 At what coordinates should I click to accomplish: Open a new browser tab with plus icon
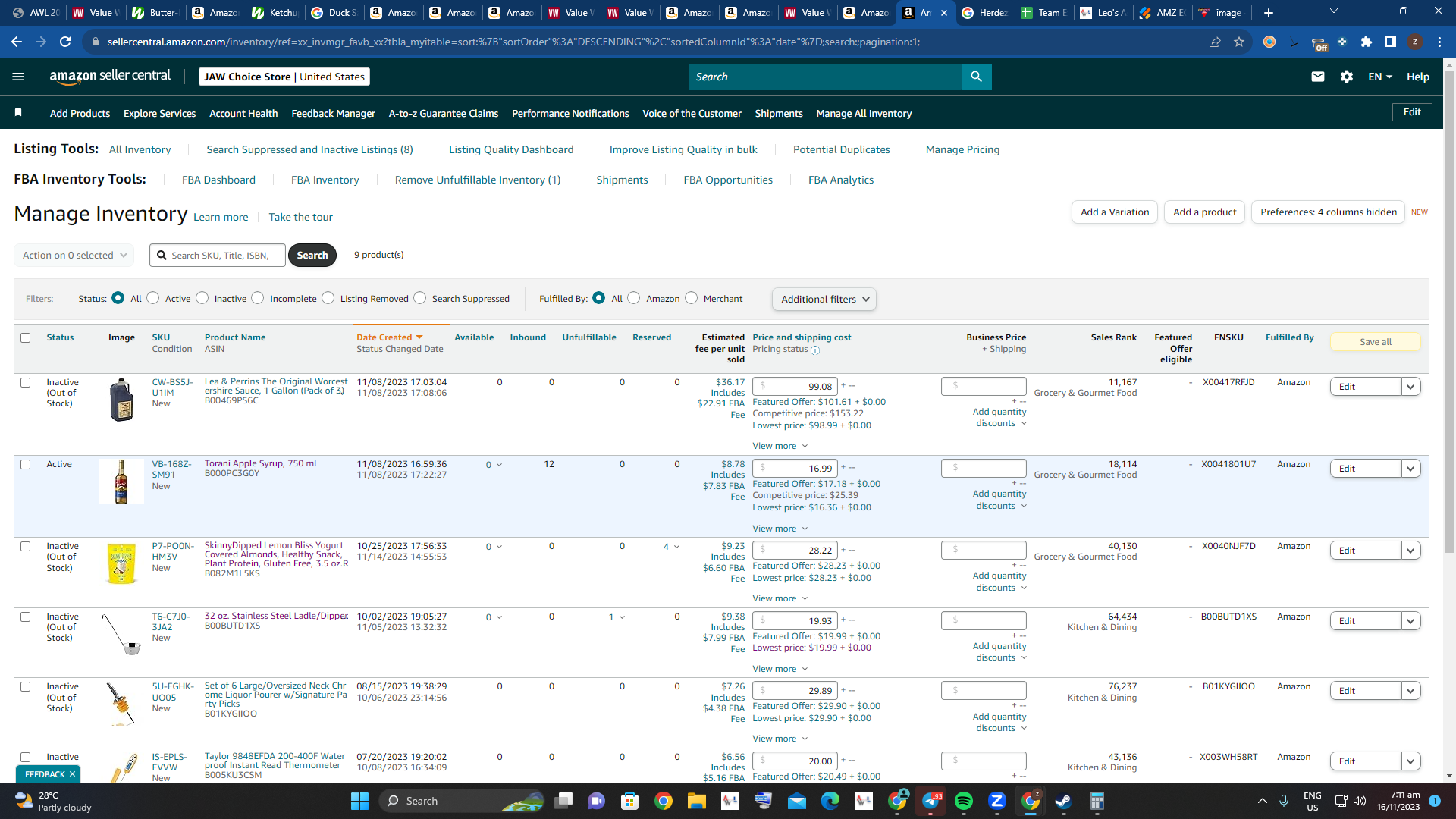1269,12
